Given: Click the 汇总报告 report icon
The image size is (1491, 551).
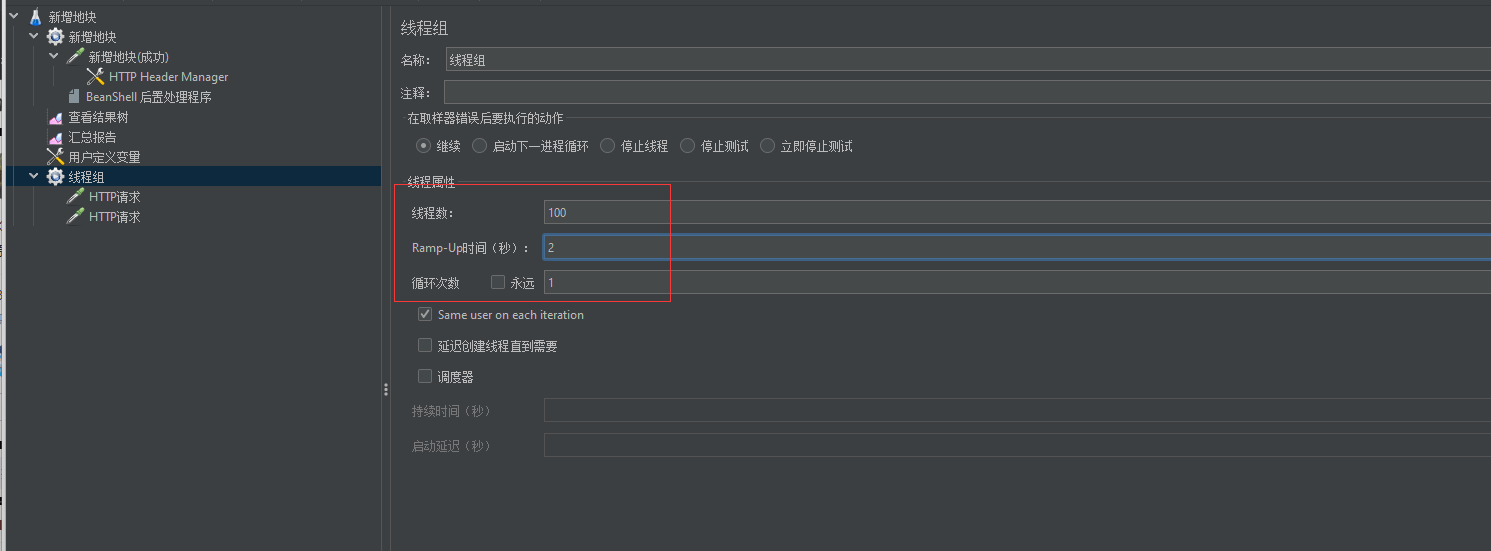Looking at the screenshot, I should tap(55, 137).
